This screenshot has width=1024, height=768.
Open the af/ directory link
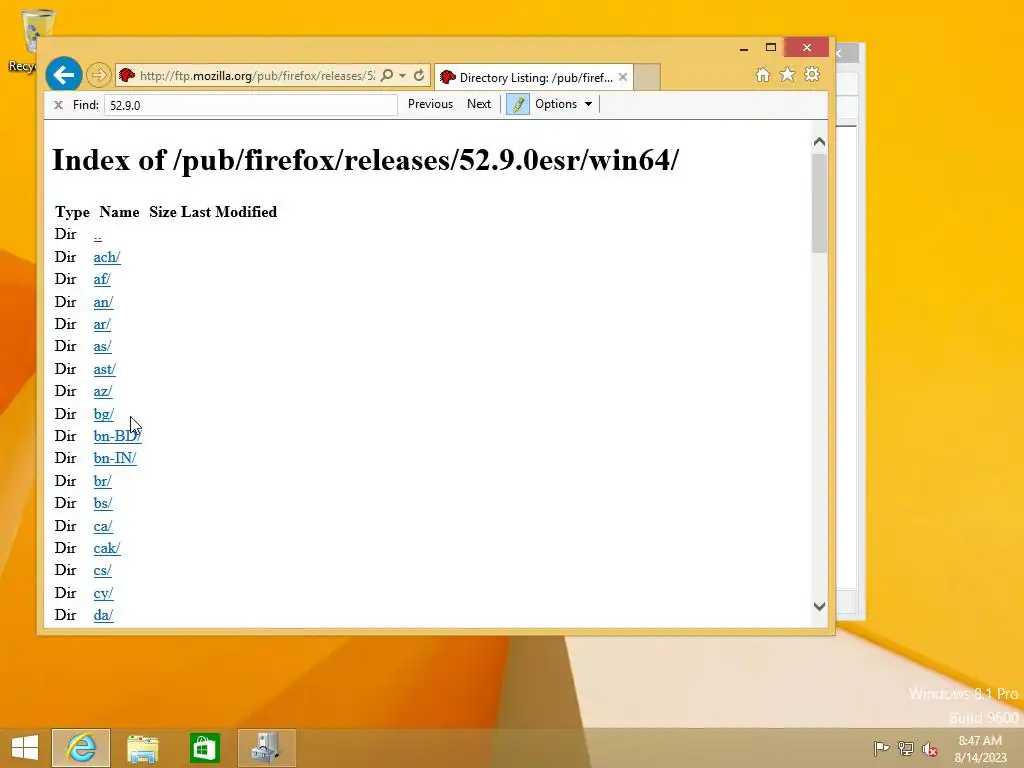[102, 280]
